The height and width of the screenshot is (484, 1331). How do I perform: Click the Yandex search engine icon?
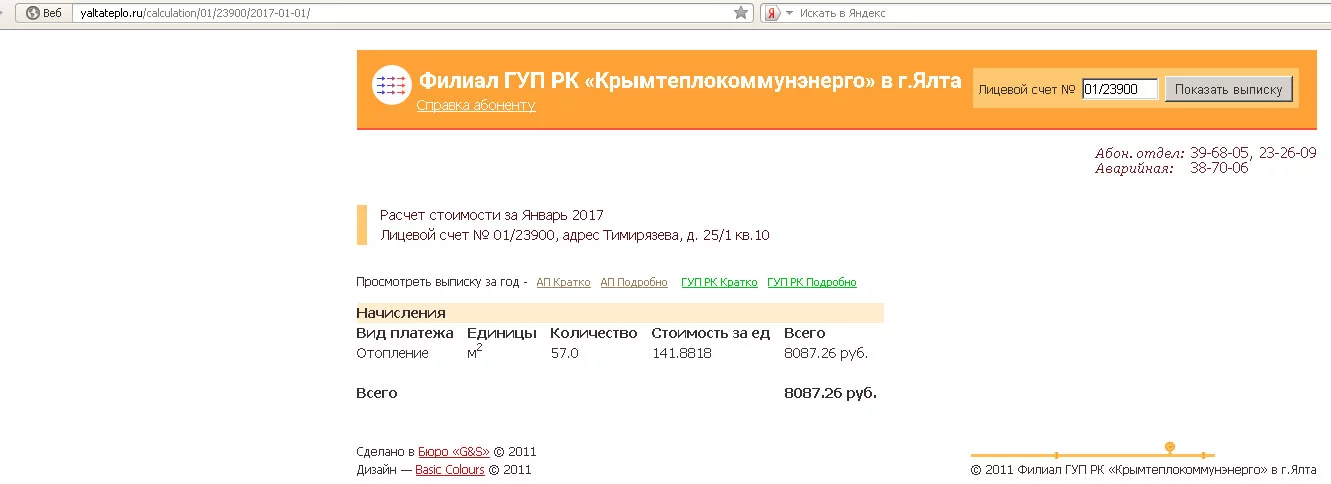pyautogui.click(x=772, y=13)
